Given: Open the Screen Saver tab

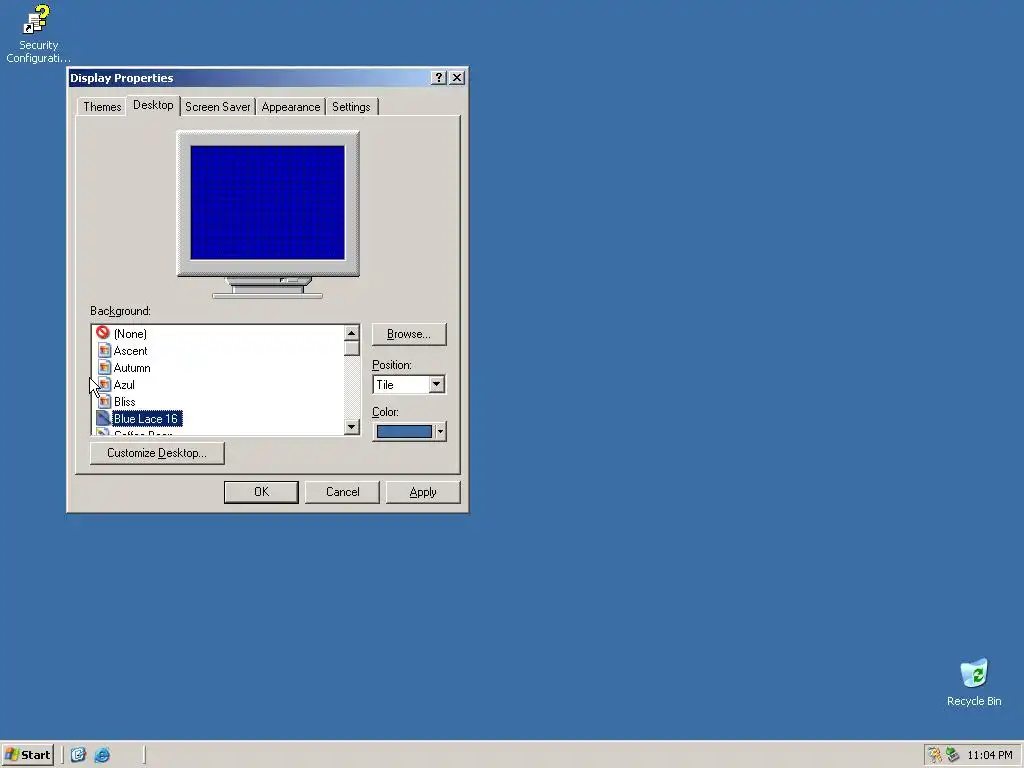Looking at the screenshot, I should [217, 106].
